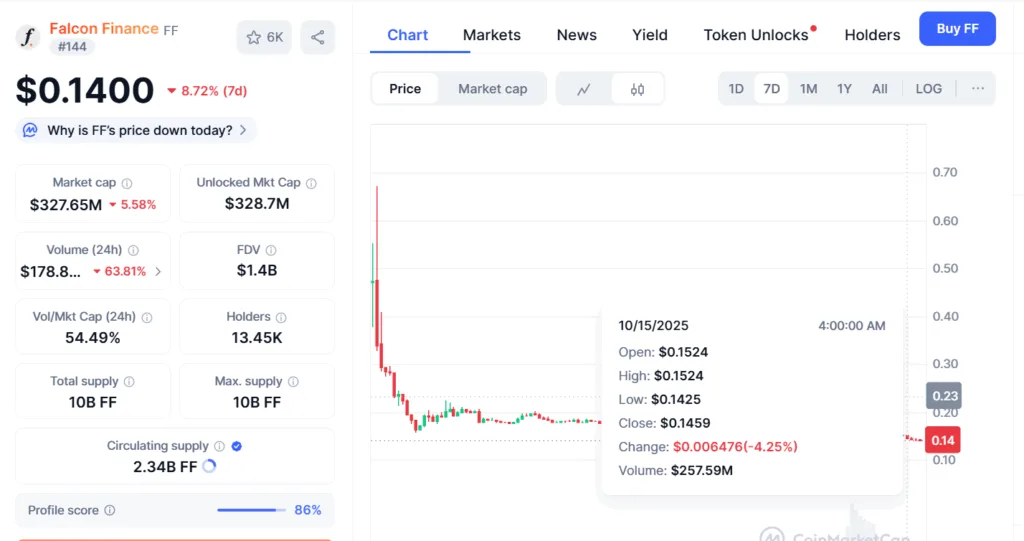Click the $1.4B FDV value
The image size is (1024, 541).
pyautogui.click(x=257, y=270)
